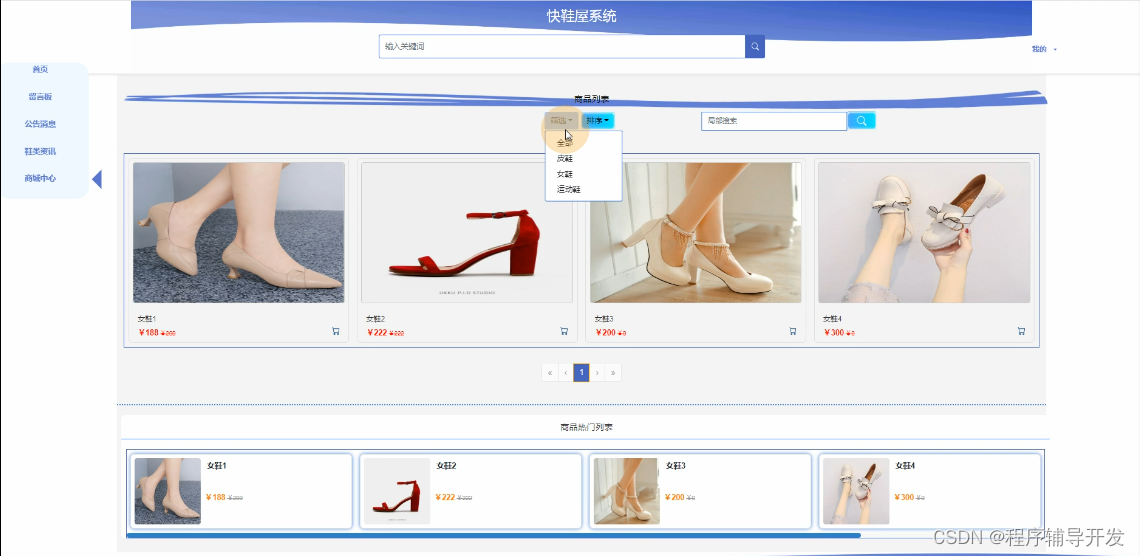
Task: Open the 女鞋3 product image in list
Action: 696,233
